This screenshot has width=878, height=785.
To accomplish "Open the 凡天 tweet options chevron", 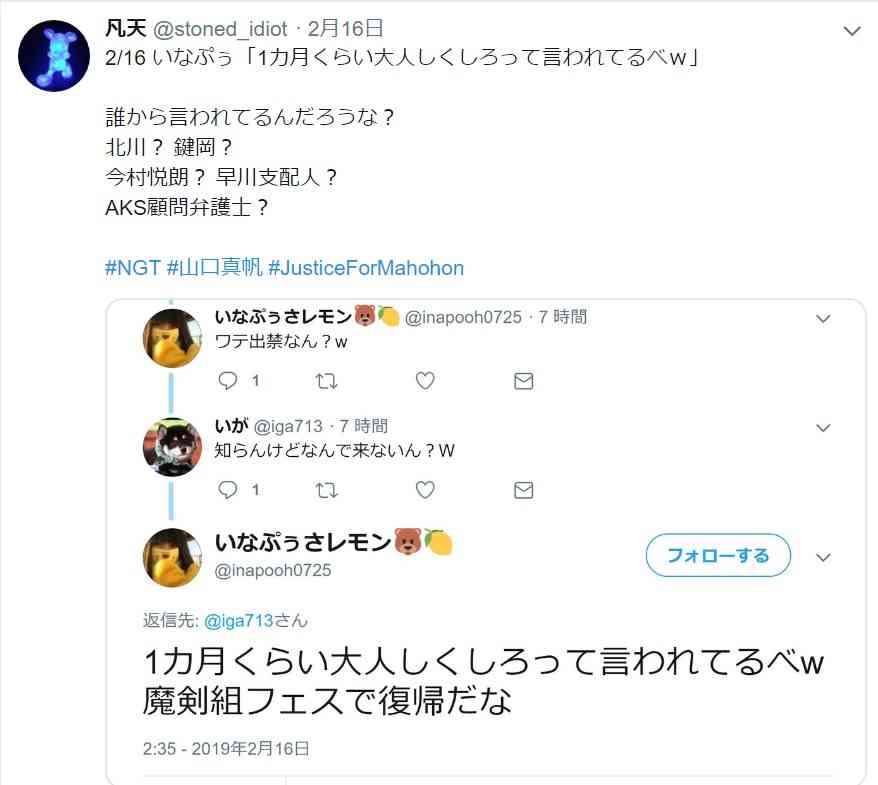I will click(852, 31).
